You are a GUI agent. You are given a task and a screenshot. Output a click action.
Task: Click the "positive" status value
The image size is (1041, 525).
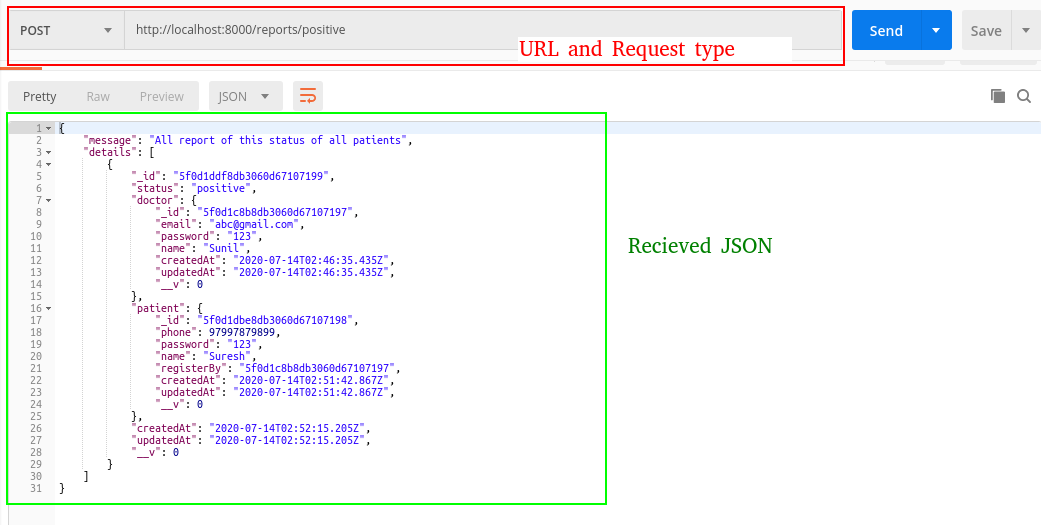coord(221,188)
